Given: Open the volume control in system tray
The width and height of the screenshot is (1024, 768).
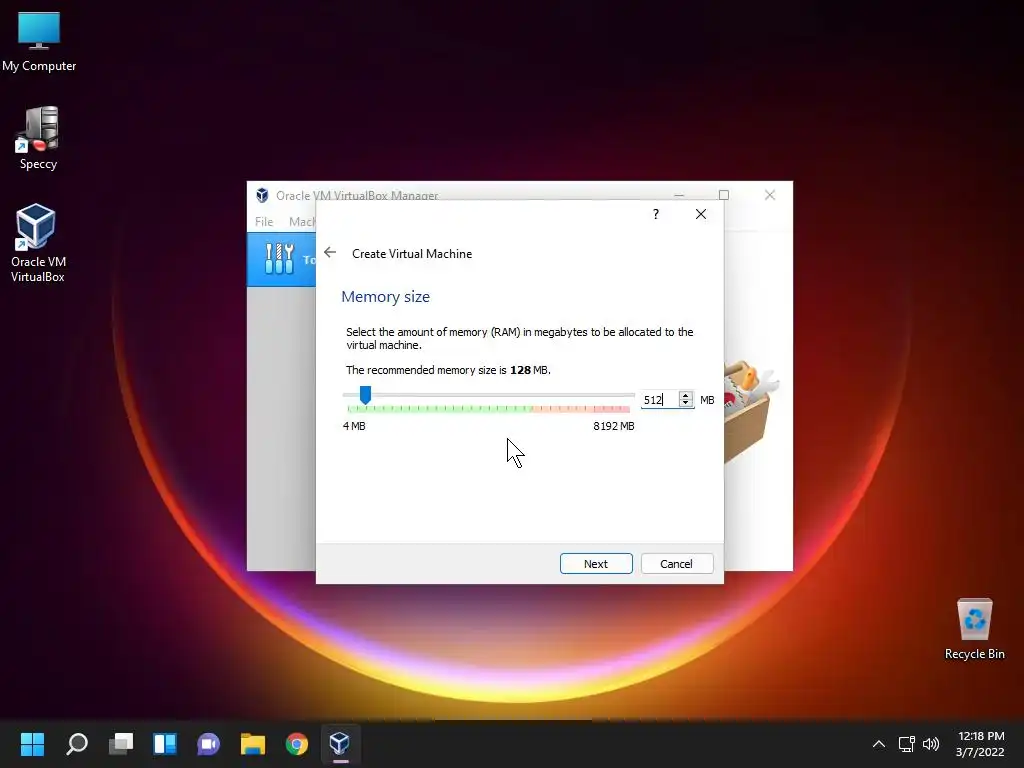Looking at the screenshot, I should [931, 744].
